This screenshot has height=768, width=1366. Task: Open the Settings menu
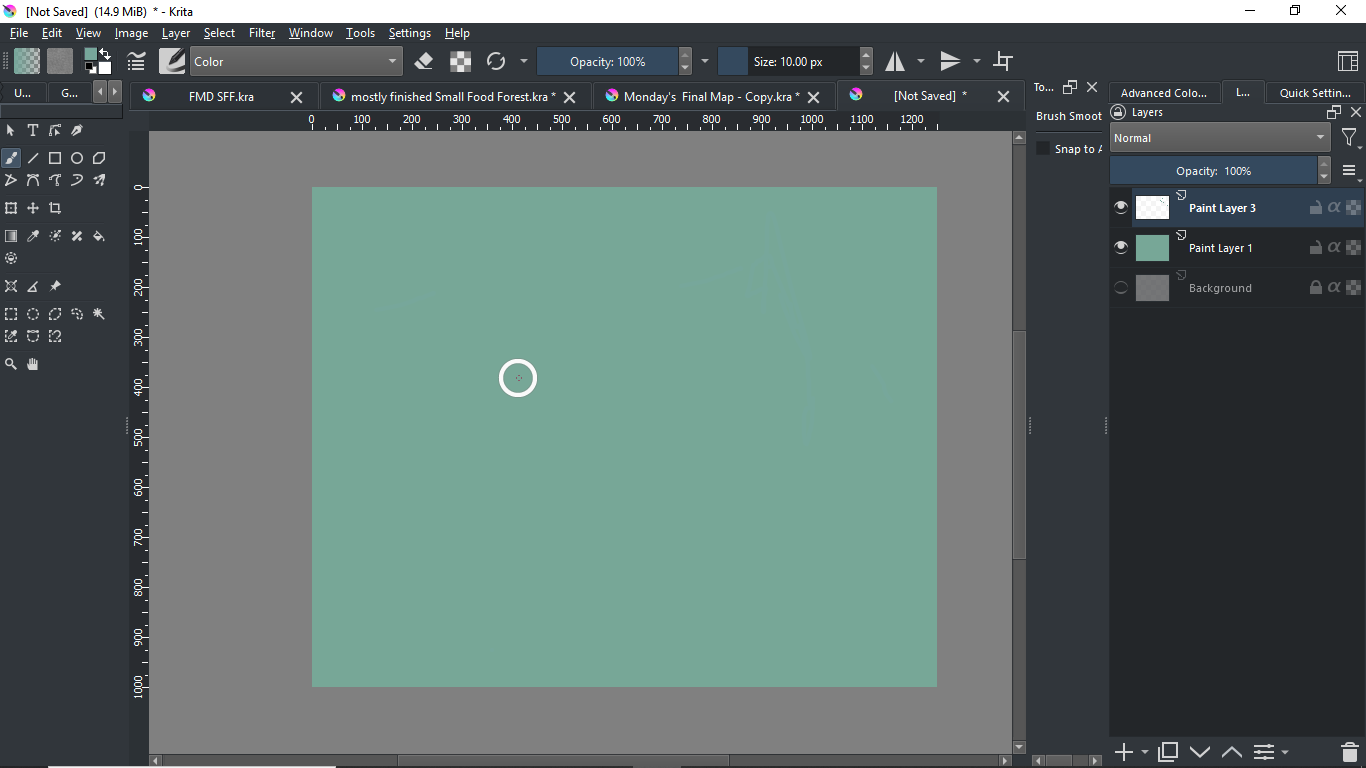(410, 33)
